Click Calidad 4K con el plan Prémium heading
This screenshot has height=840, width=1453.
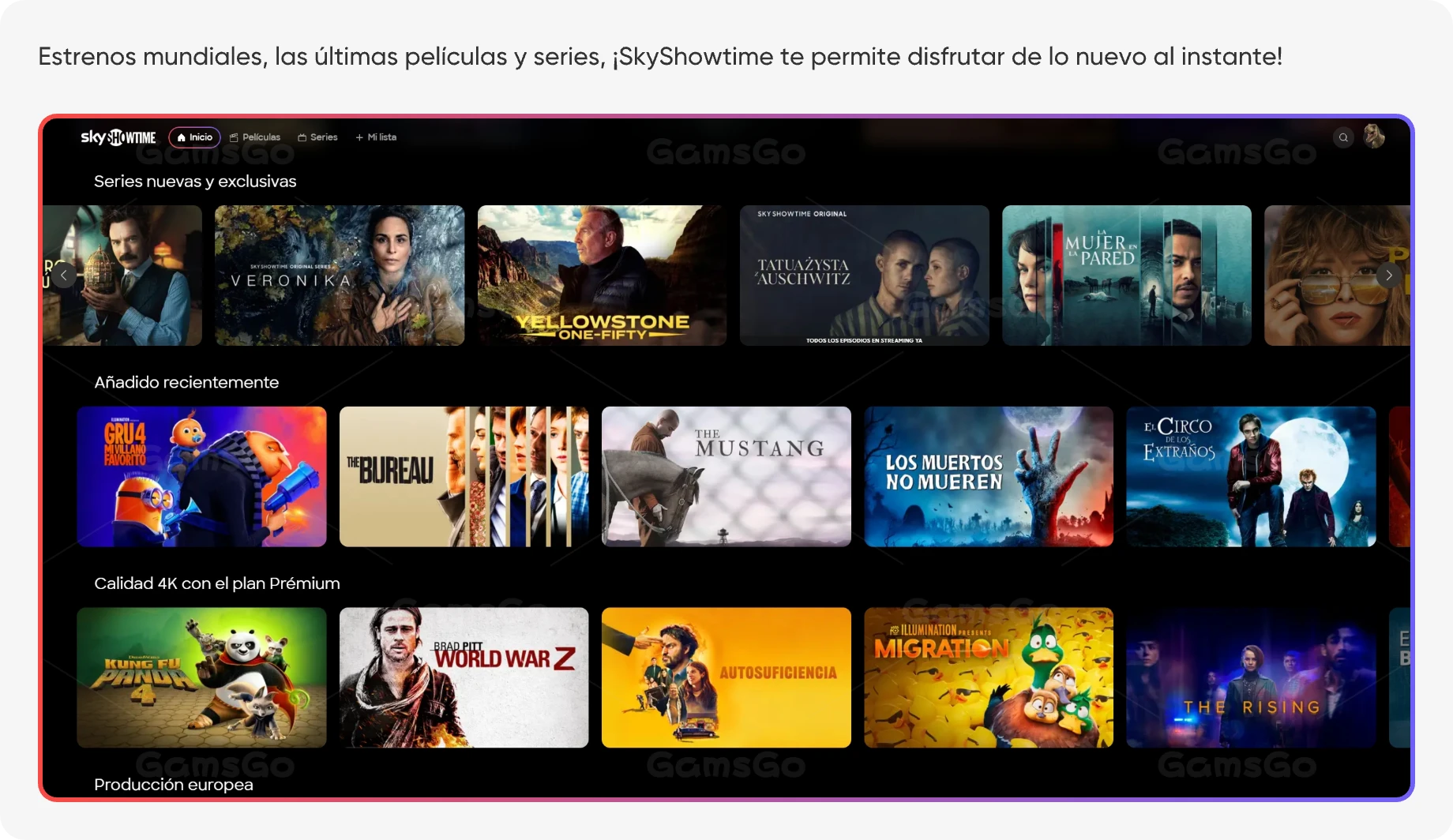(217, 583)
